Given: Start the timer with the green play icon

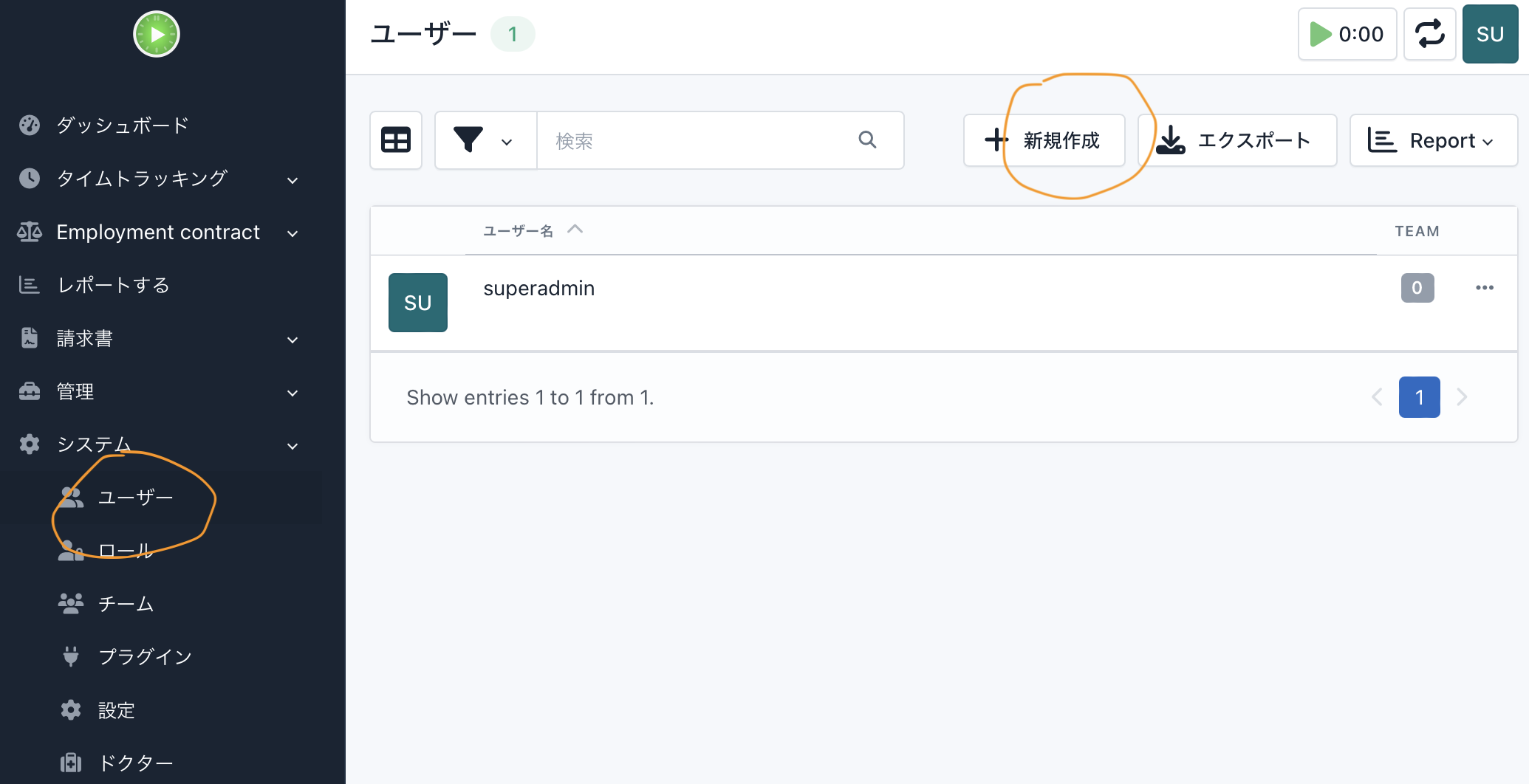Looking at the screenshot, I should click(1321, 33).
